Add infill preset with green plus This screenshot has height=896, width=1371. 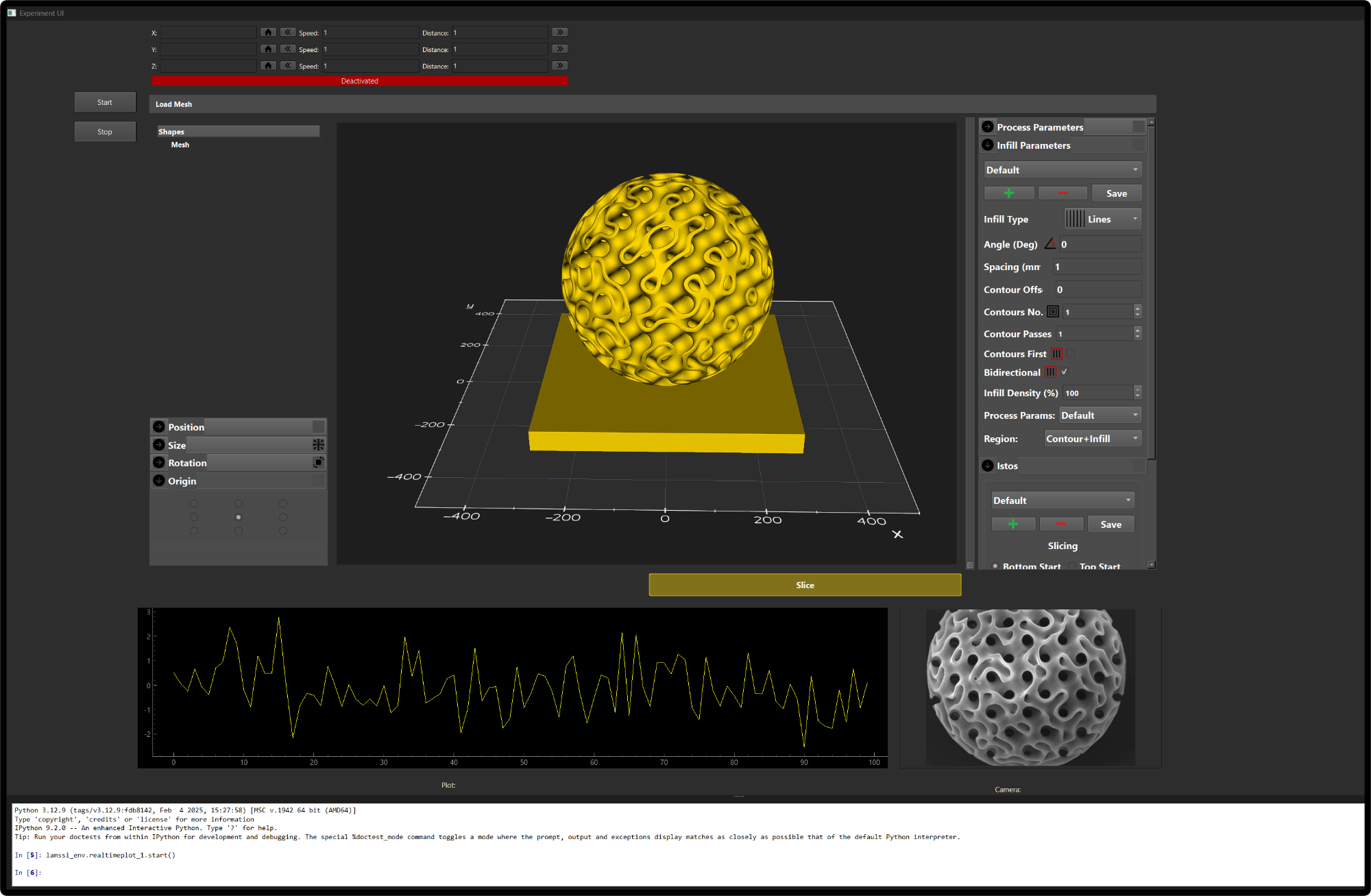click(x=1008, y=193)
